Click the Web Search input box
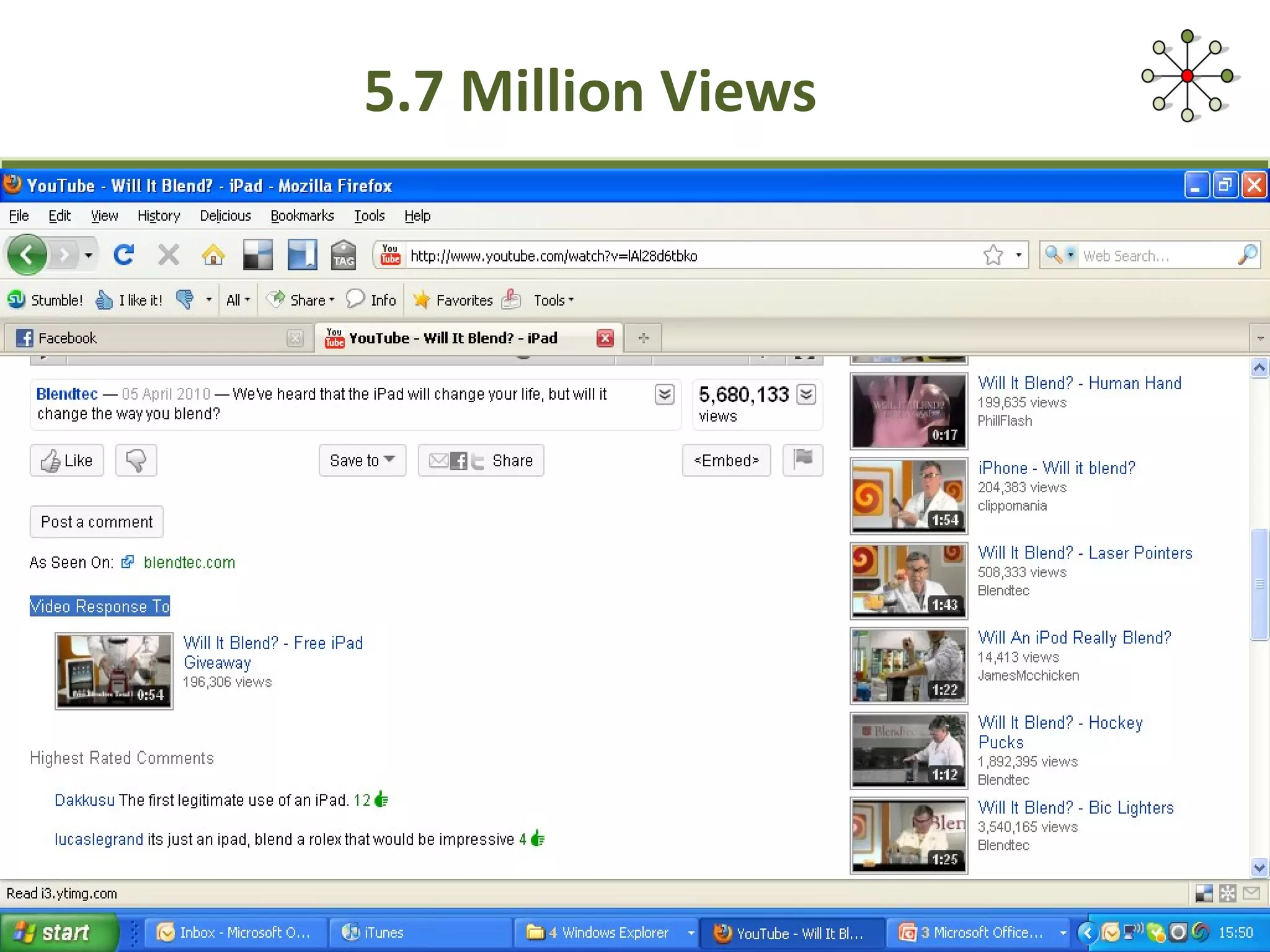Image resolution: width=1270 pixels, height=952 pixels. click(x=1157, y=255)
